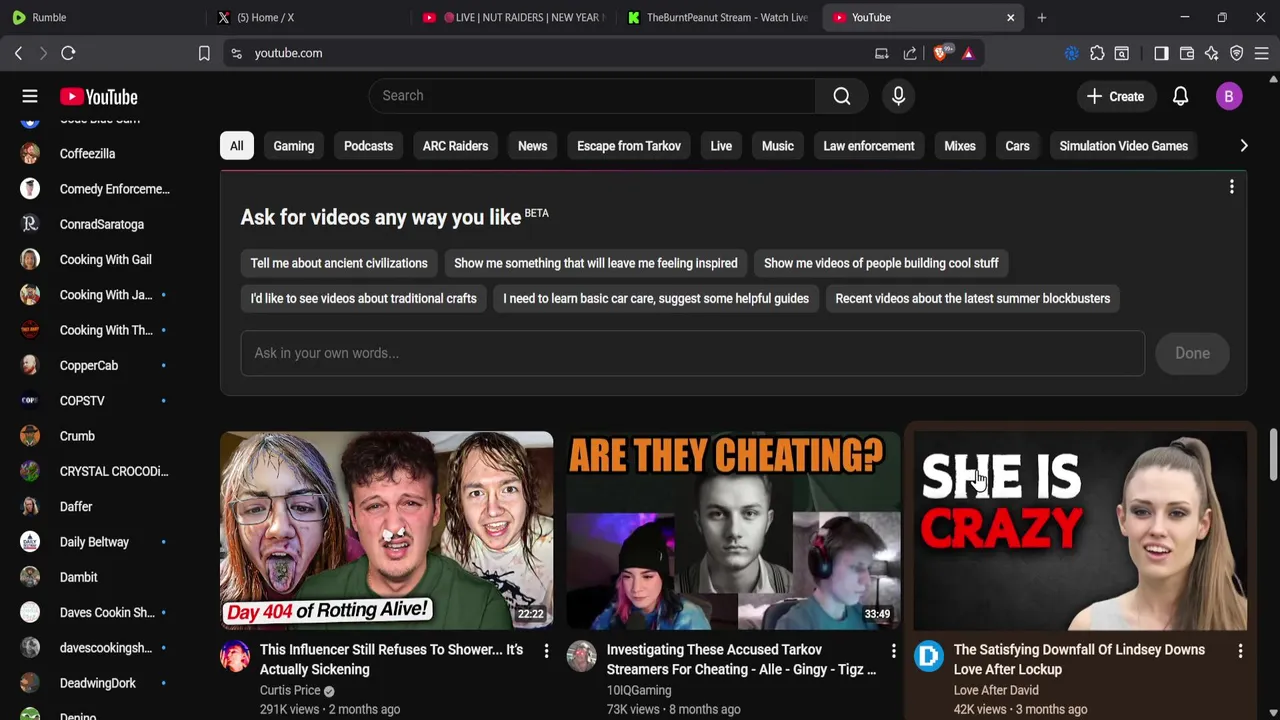
Task: Open the account avatar menu
Action: click(x=1229, y=96)
